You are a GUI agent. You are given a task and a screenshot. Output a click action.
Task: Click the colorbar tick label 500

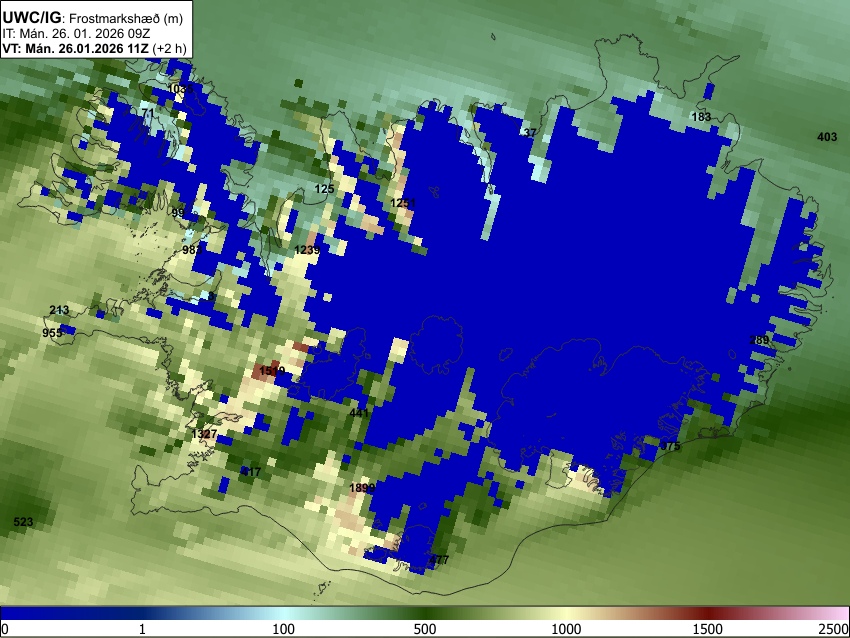[x=425, y=629]
